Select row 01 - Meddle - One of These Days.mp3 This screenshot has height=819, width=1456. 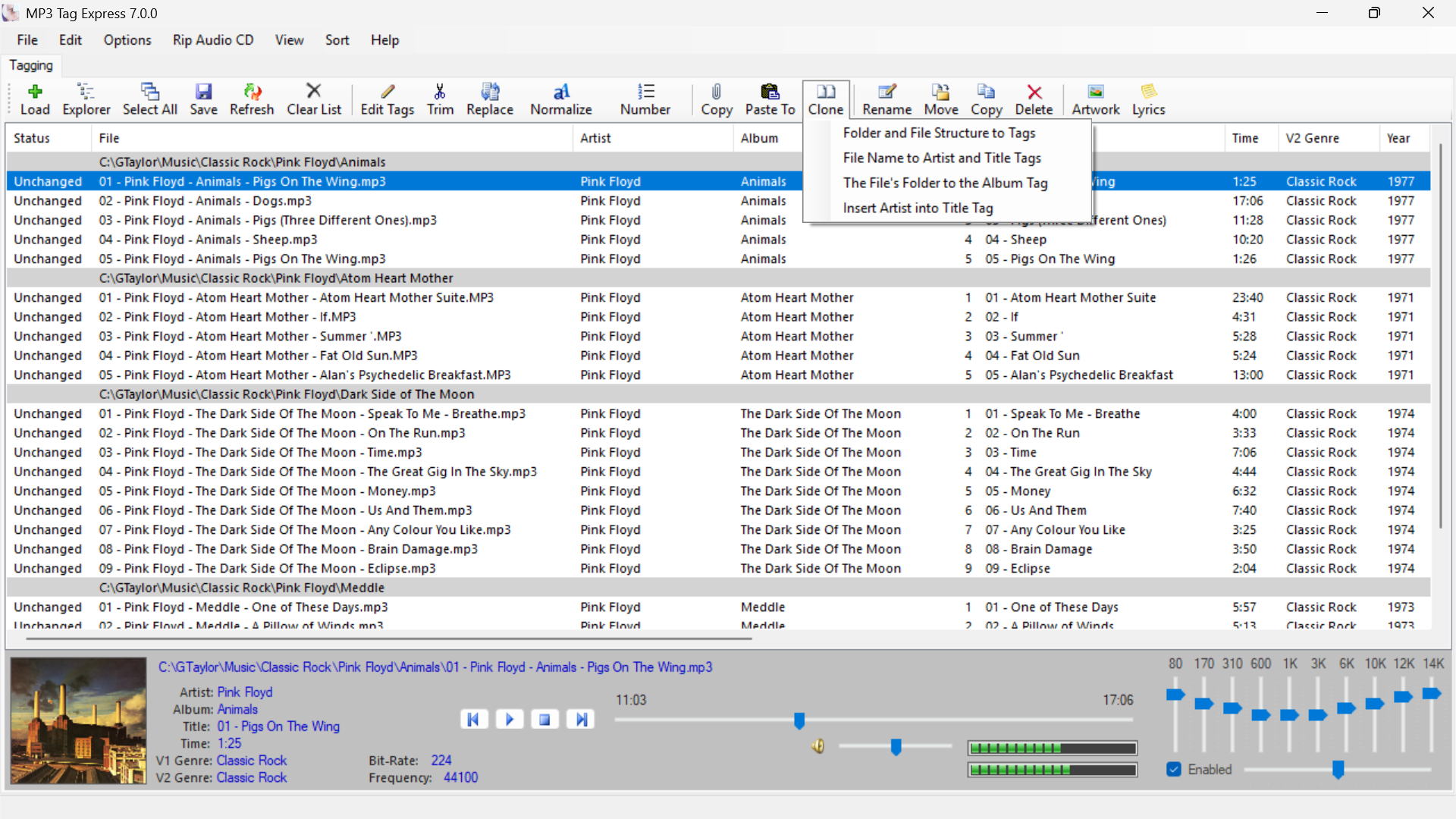pos(718,607)
